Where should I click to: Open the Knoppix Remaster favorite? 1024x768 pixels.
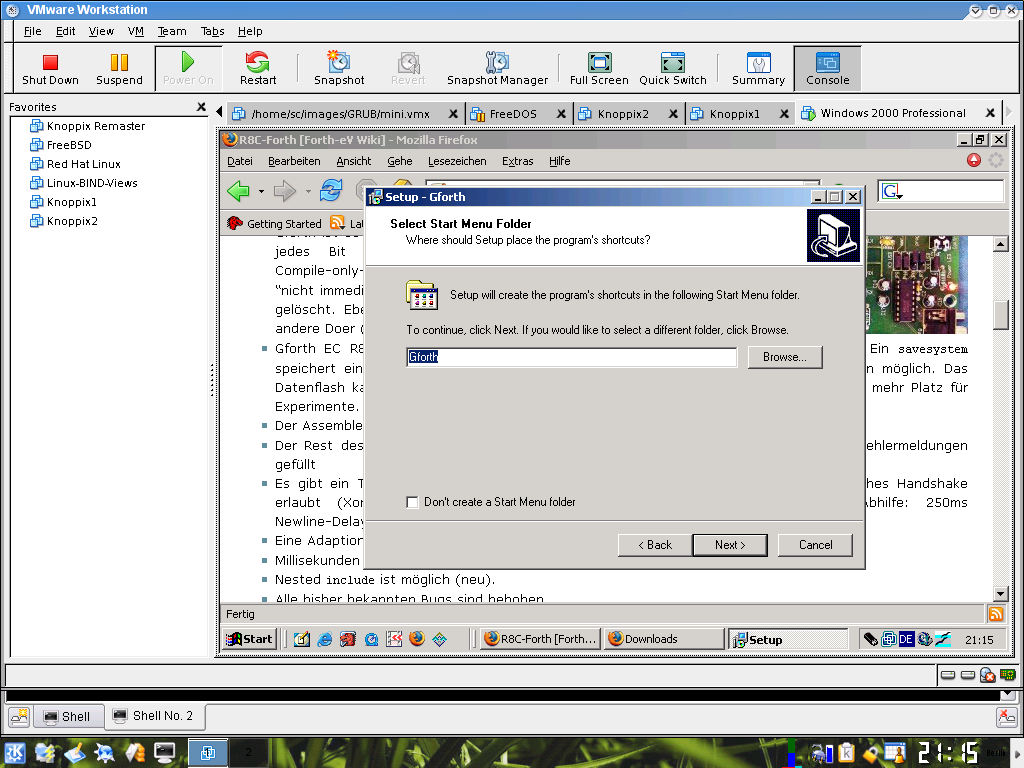pos(88,126)
